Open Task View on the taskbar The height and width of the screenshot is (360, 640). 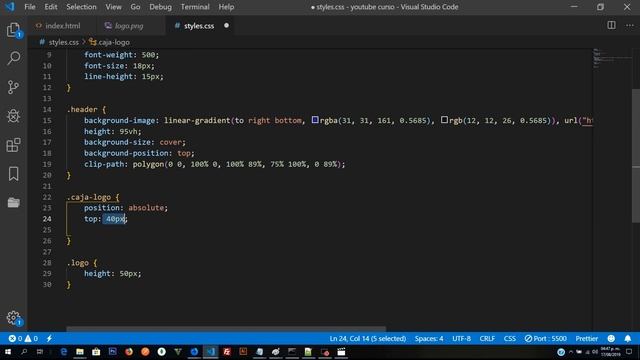tap(40, 352)
